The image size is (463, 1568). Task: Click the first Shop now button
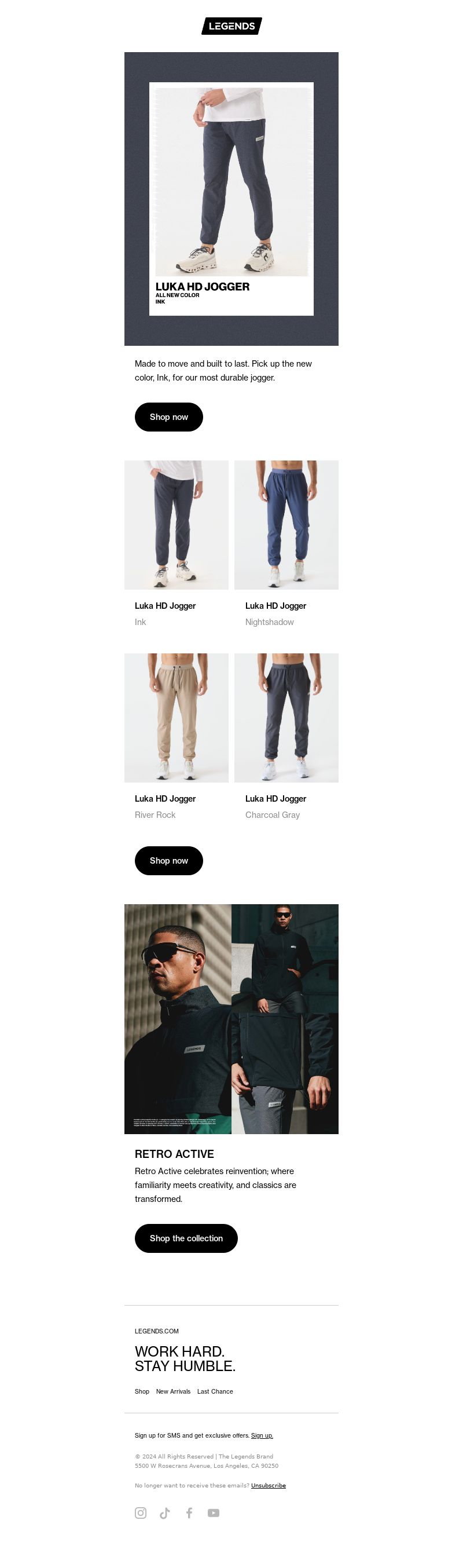point(168,417)
